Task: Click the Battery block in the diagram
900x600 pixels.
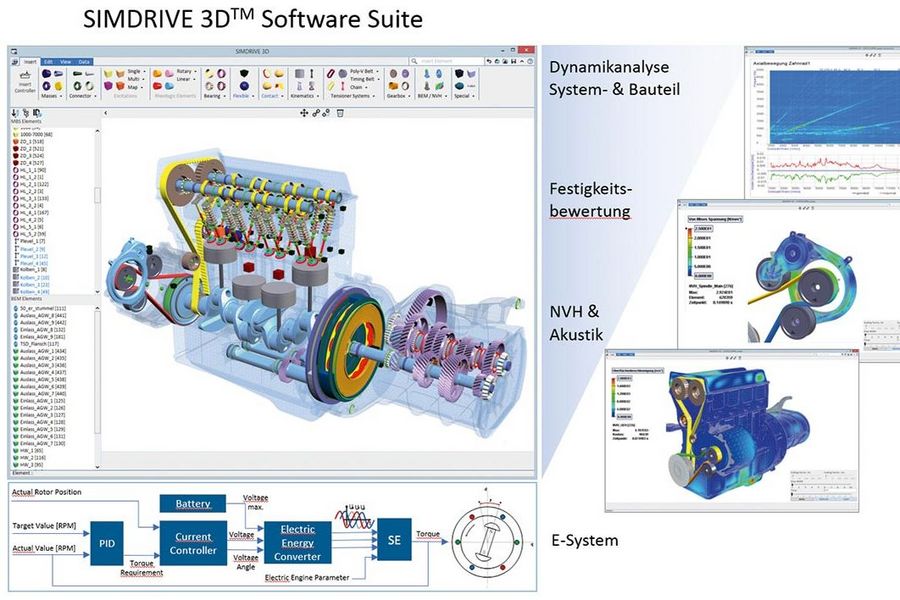Action: [192, 504]
